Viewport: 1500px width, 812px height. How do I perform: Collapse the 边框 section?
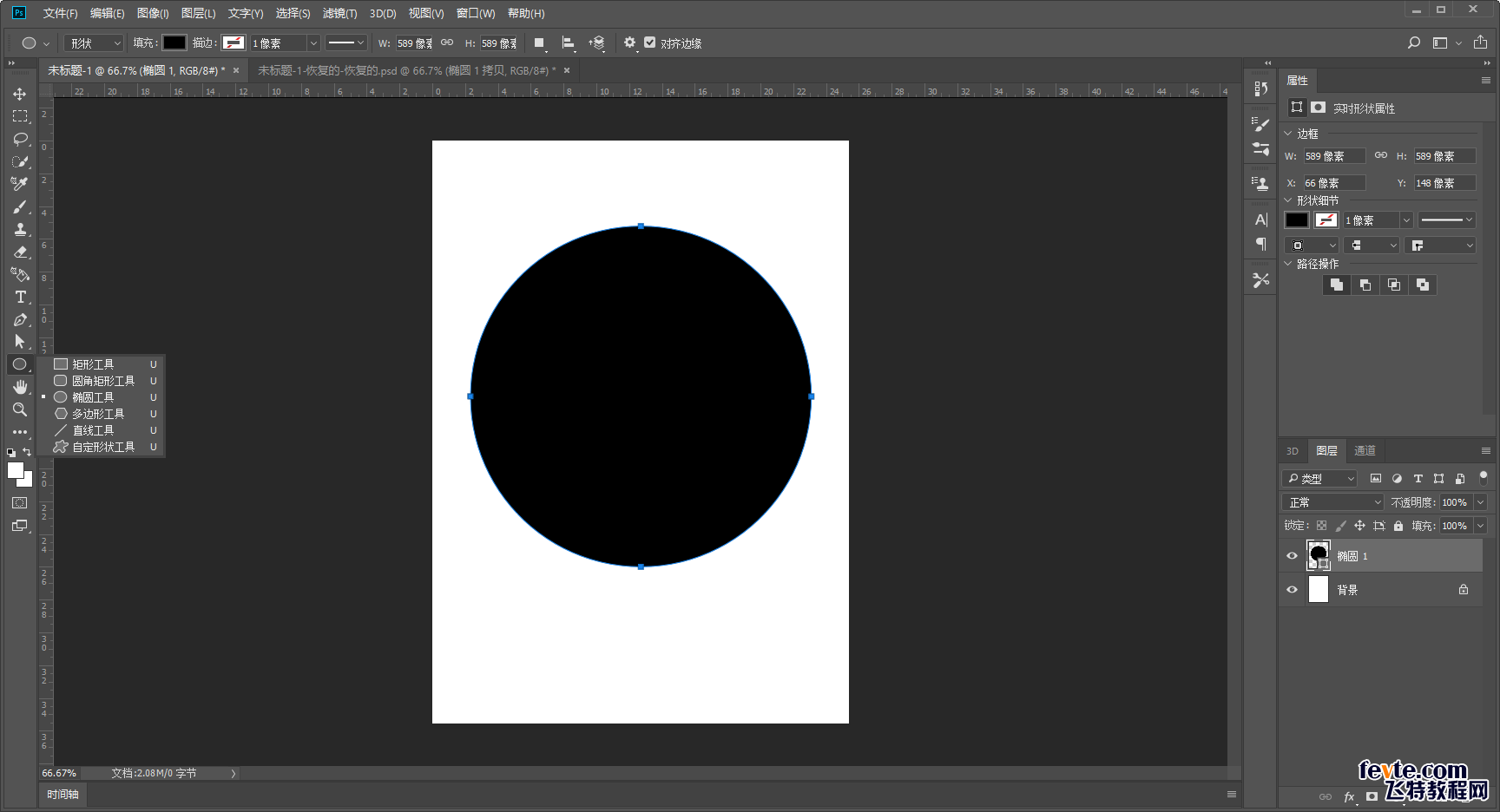(1288, 134)
